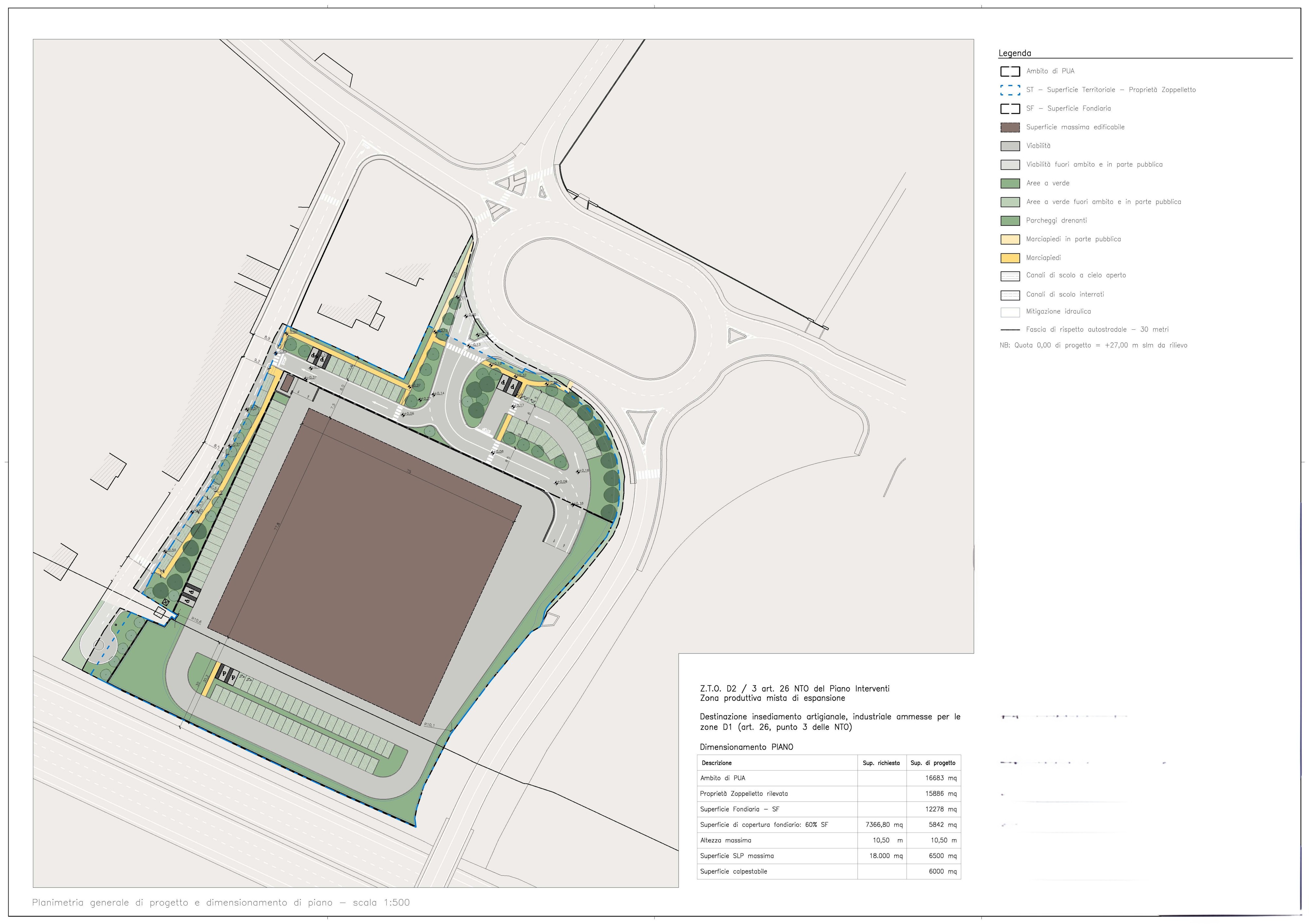Click the Legenda heading
This screenshot has width=1309, height=924.
tap(1014, 53)
